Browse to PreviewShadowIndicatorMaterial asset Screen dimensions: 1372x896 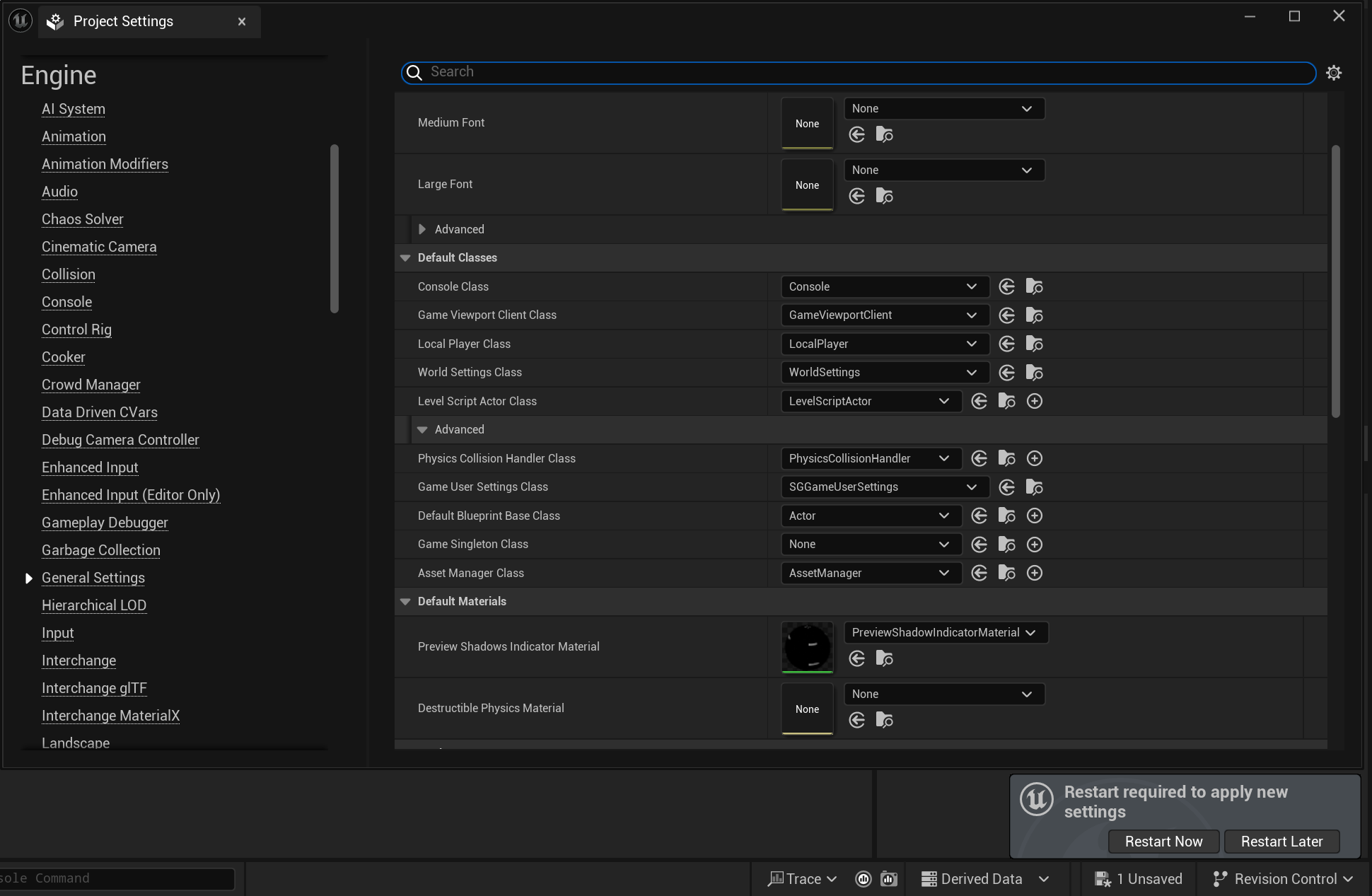[885, 658]
